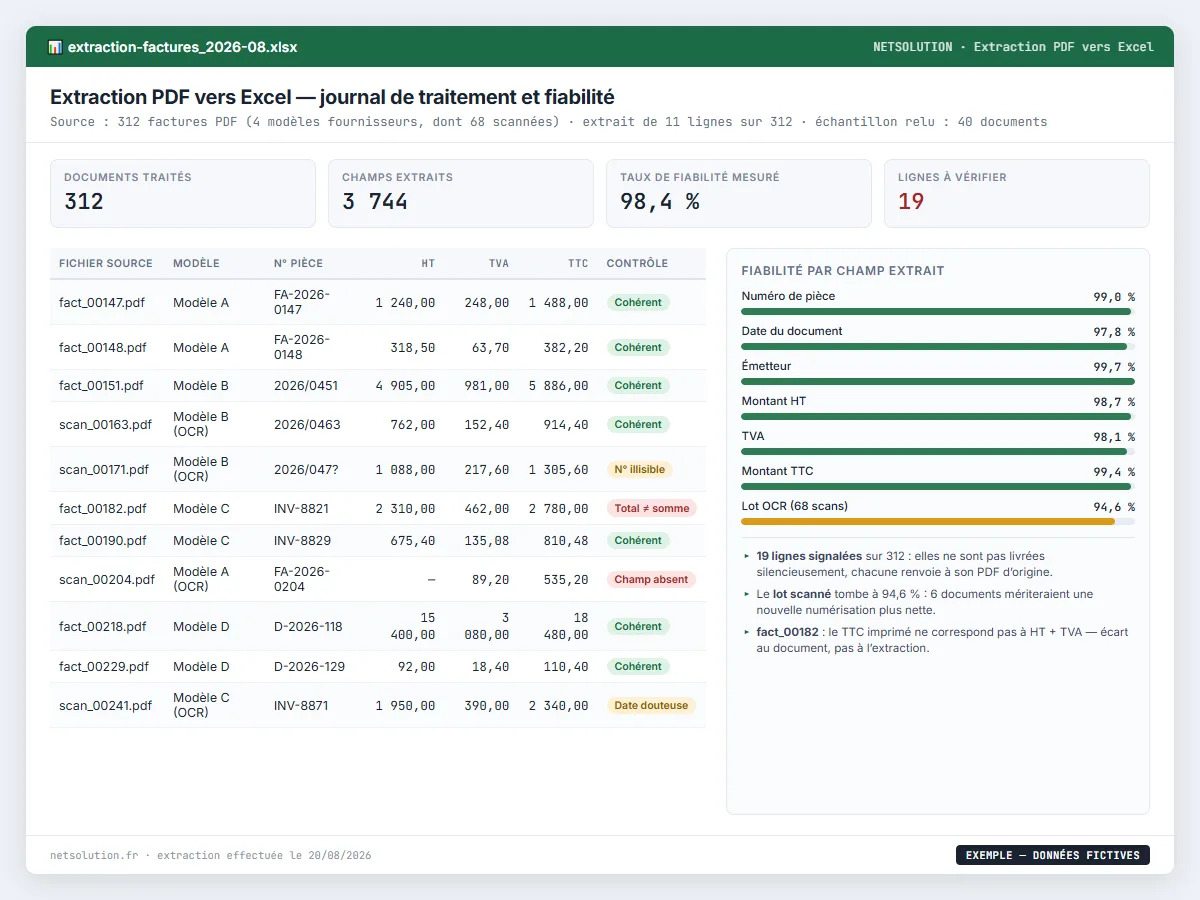The width and height of the screenshot is (1200, 900).
Task: Click the N° illisible badge
Action: pos(638,469)
